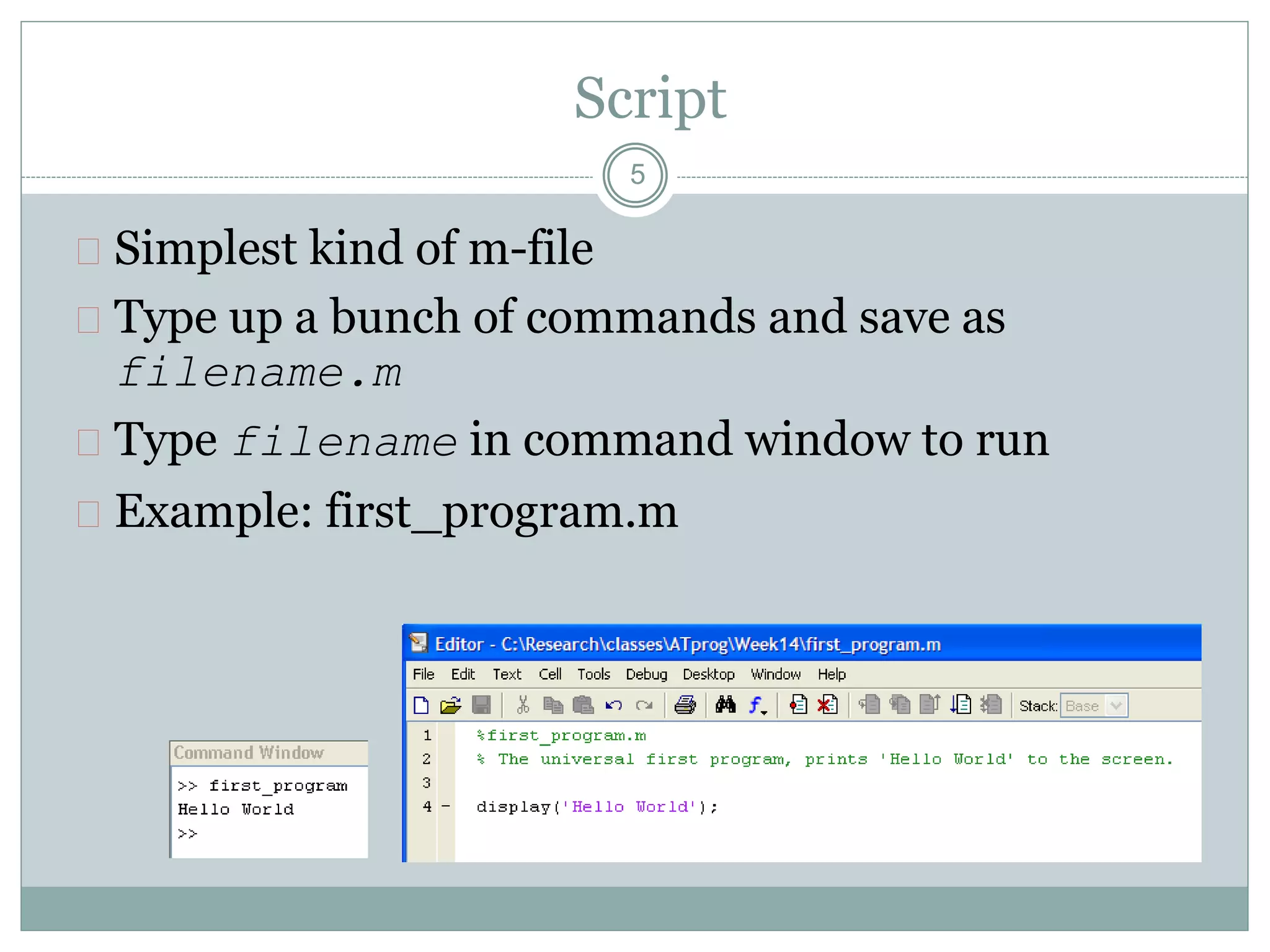
Task: Show functions with the blue f icon
Action: [757, 705]
